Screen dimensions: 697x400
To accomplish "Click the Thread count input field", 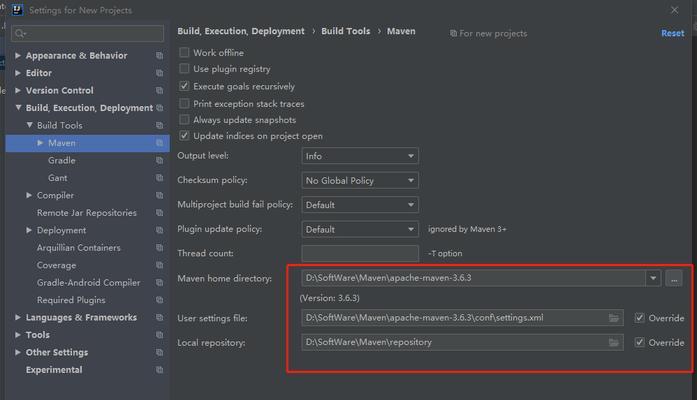I will pos(360,253).
